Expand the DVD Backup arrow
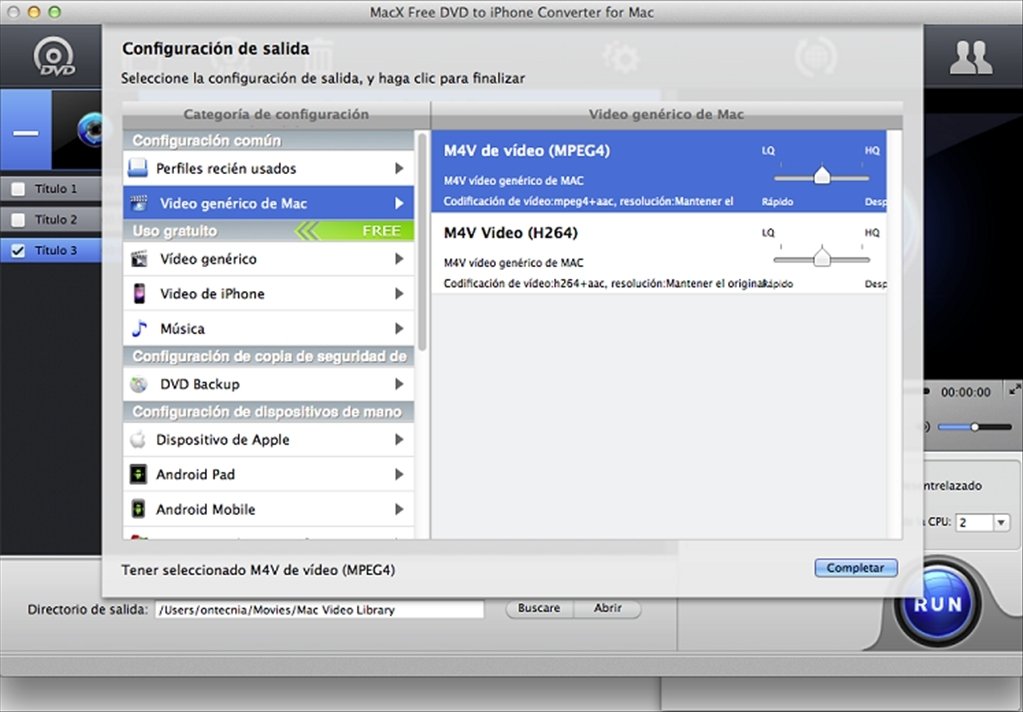 (x=399, y=384)
